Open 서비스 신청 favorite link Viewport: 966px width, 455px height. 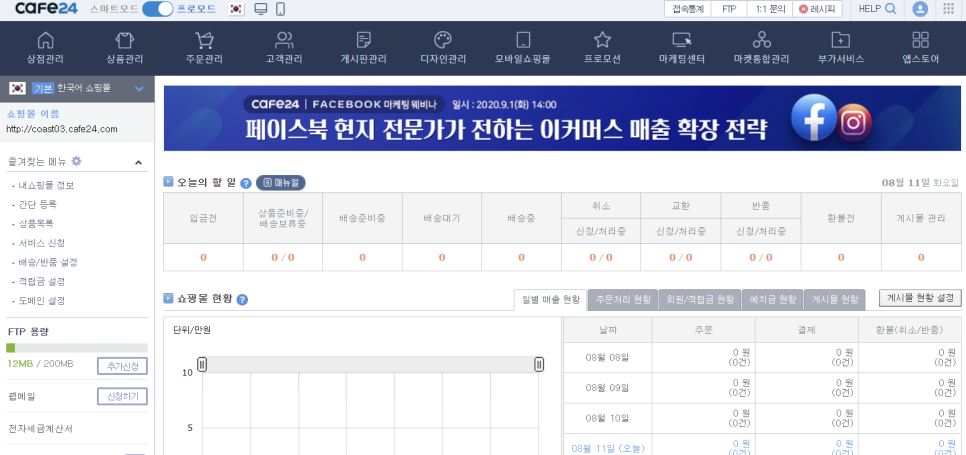(41, 243)
